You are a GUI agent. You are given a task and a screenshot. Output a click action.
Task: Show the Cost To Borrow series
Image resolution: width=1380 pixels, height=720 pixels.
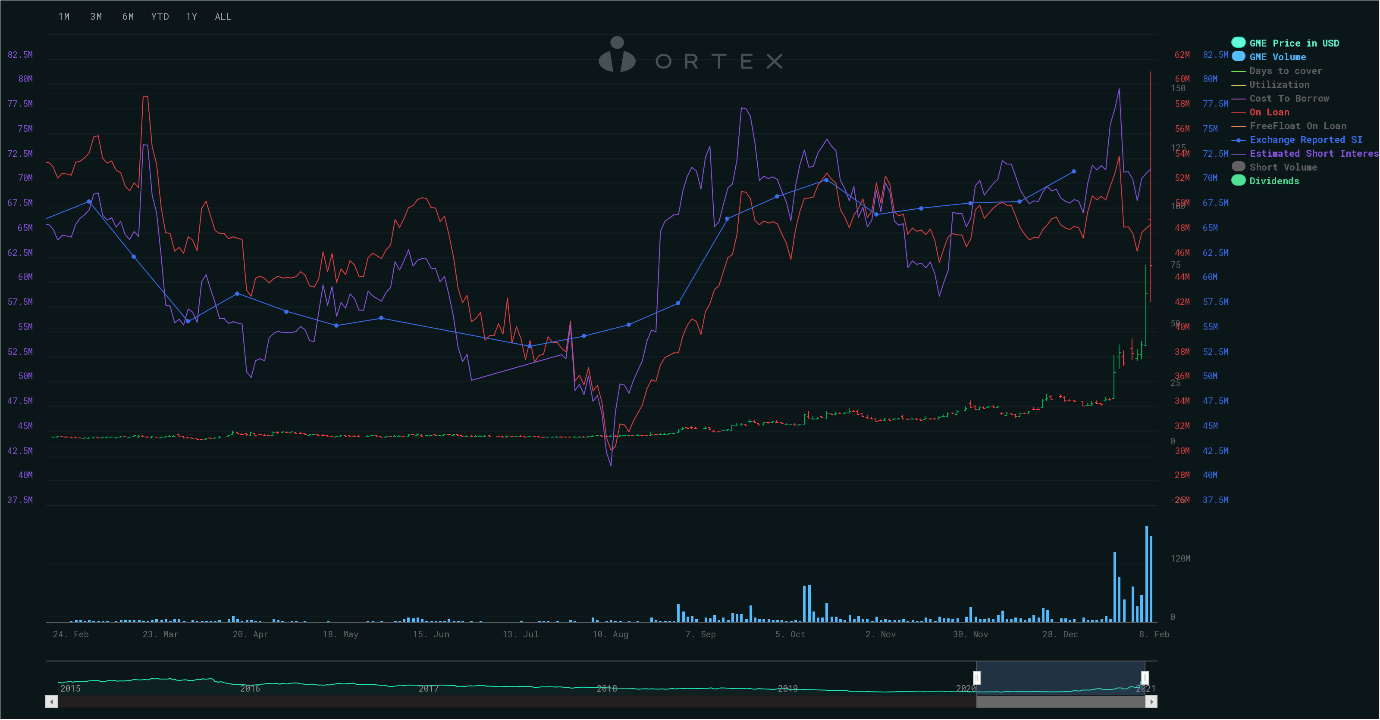[x=1289, y=99]
